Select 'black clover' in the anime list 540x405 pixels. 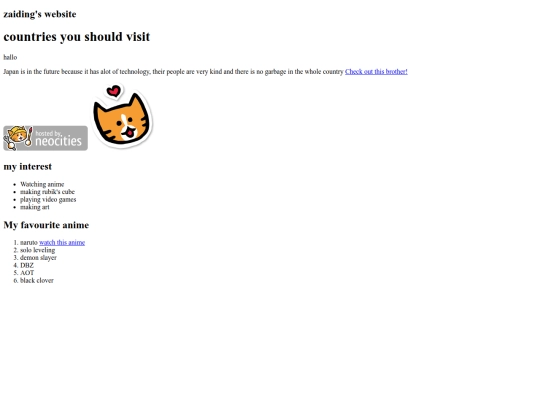[37, 280]
